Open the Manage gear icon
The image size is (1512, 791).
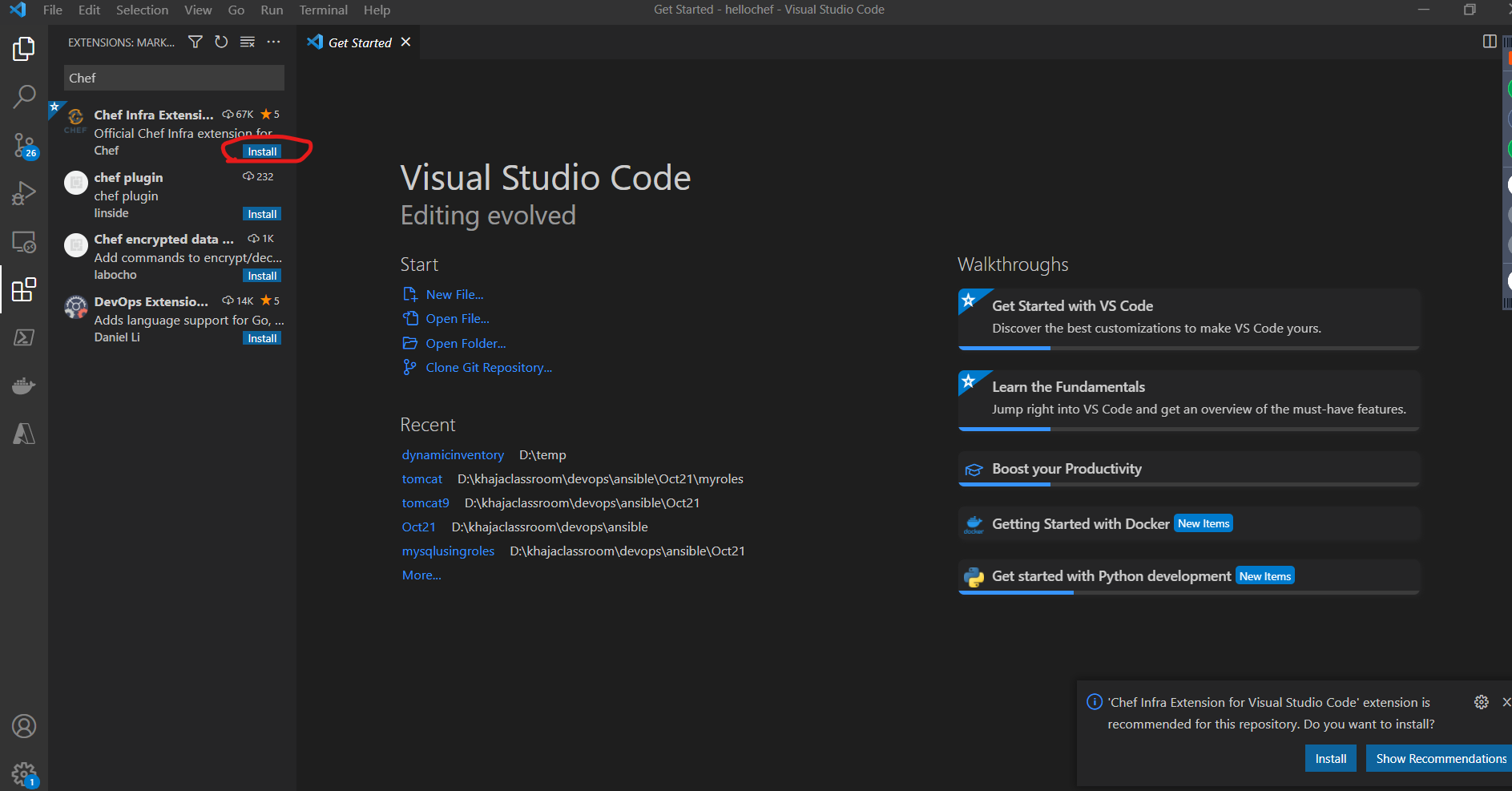pos(24,774)
